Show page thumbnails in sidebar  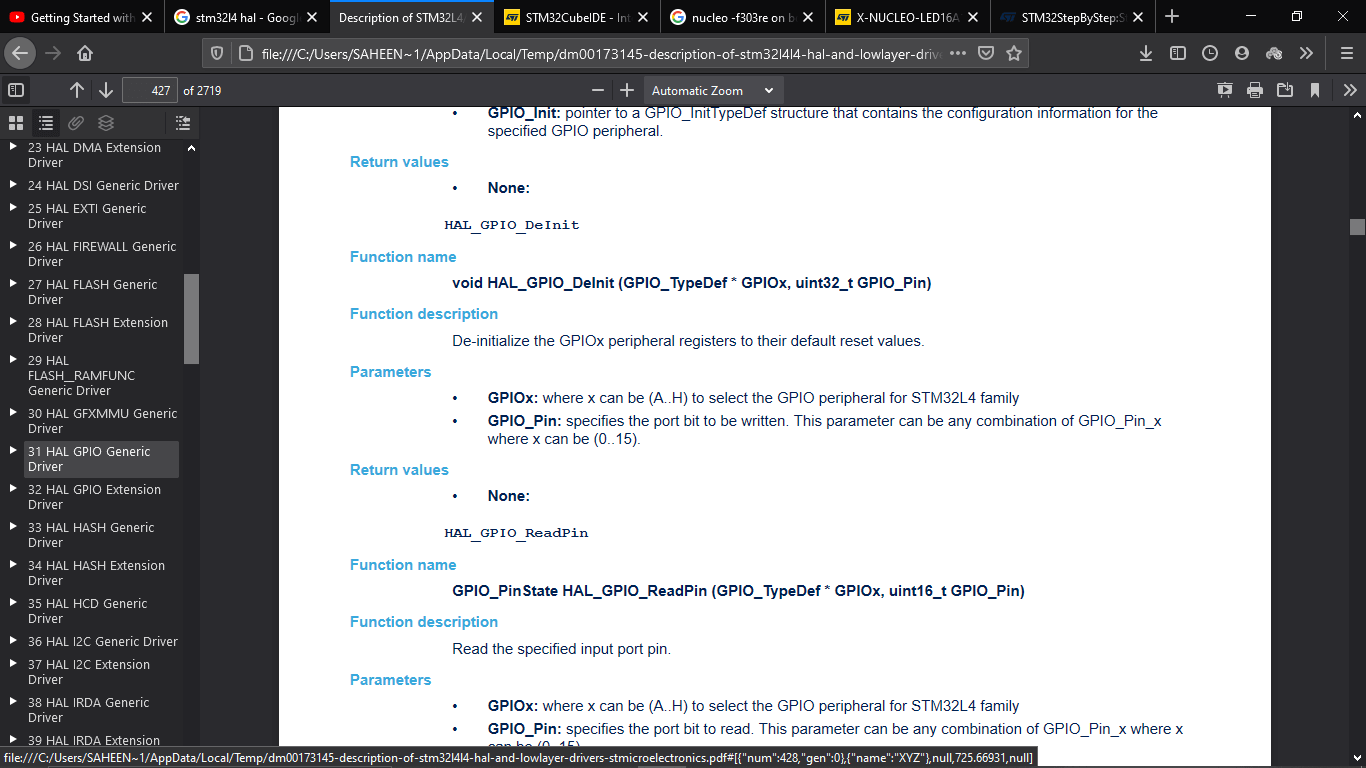point(16,123)
